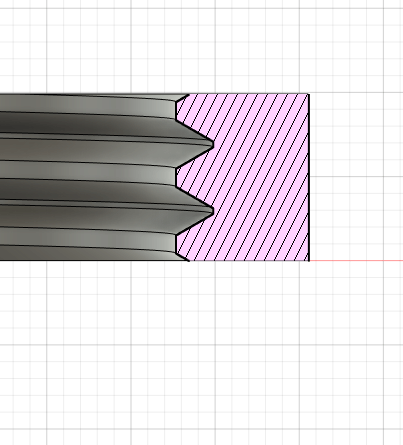Select lower flank of the lower groove

pyautogui.click(x=194, y=223)
